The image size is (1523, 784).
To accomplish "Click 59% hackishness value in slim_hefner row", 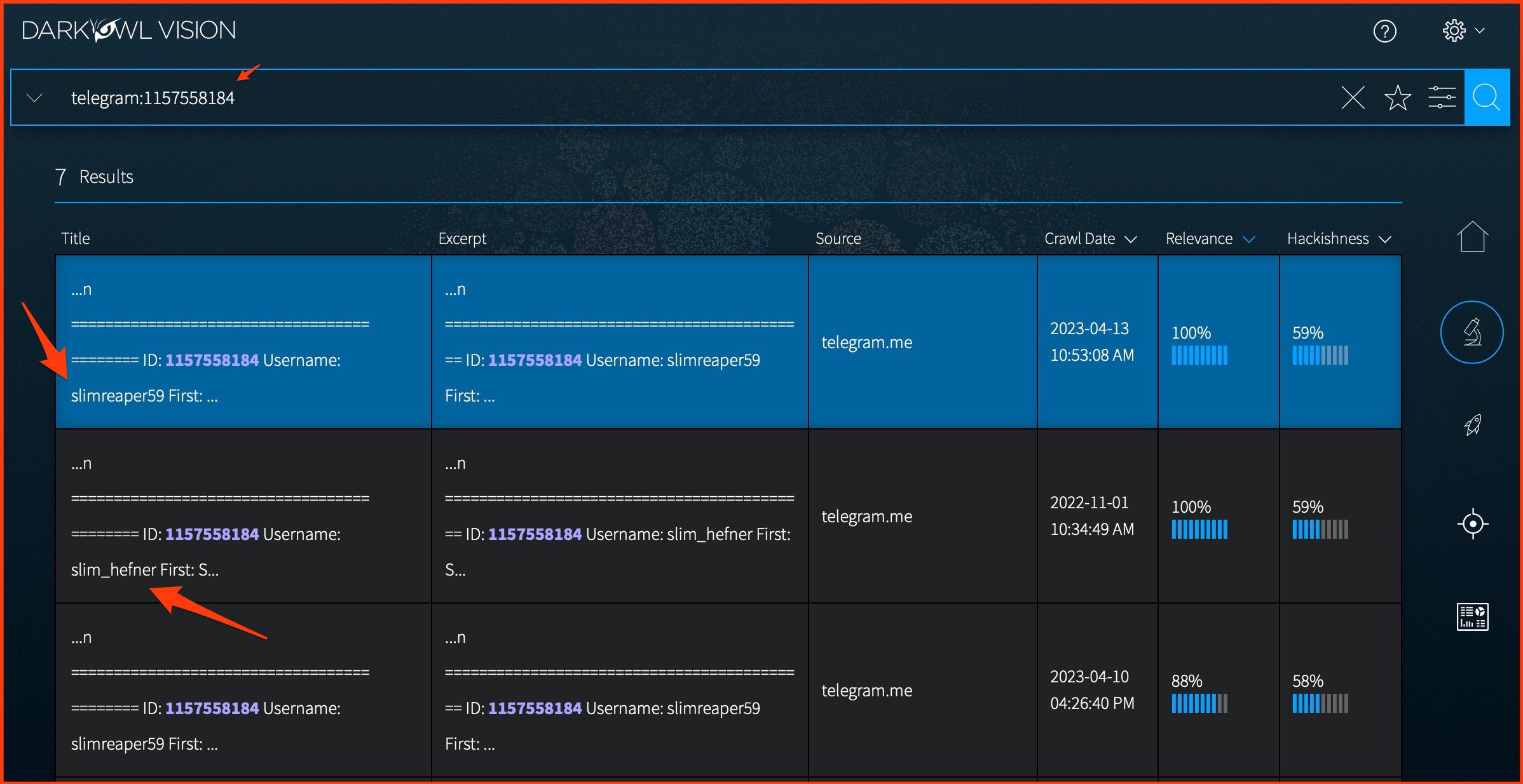I will [1308, 507].
